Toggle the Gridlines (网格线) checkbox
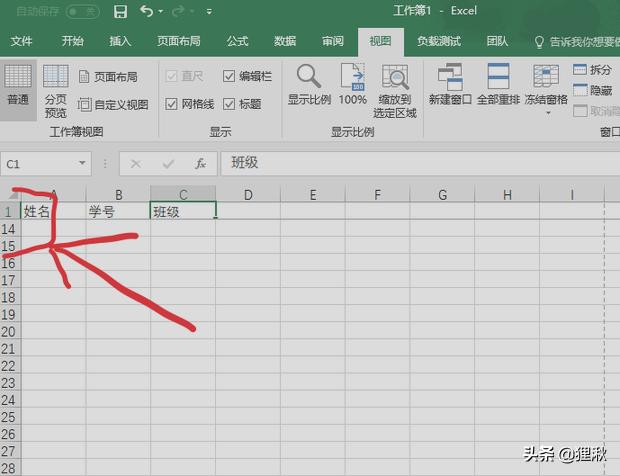 pyautogui.click(x=172, y=104)
